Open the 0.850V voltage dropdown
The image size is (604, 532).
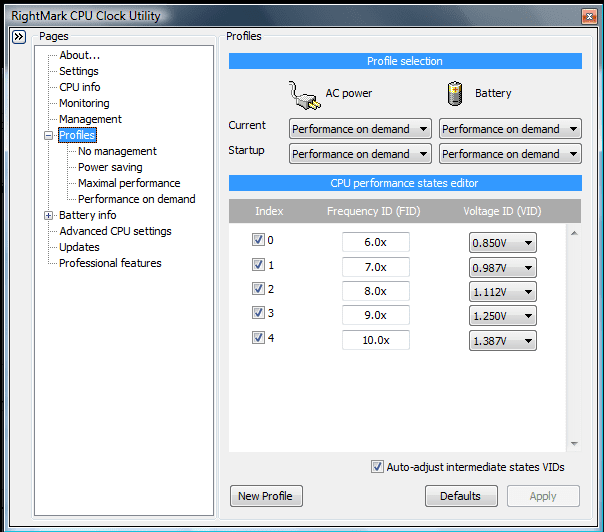point(503,243)
